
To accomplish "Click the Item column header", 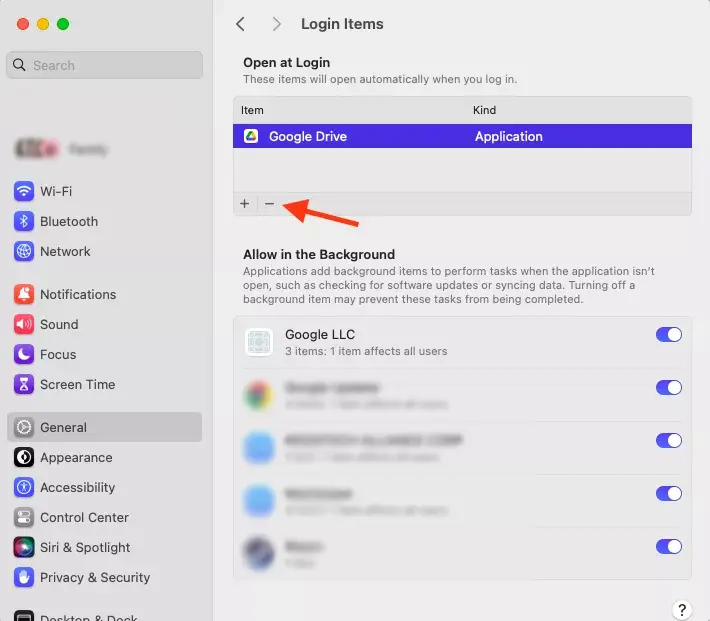I will (x=252, y=110).
